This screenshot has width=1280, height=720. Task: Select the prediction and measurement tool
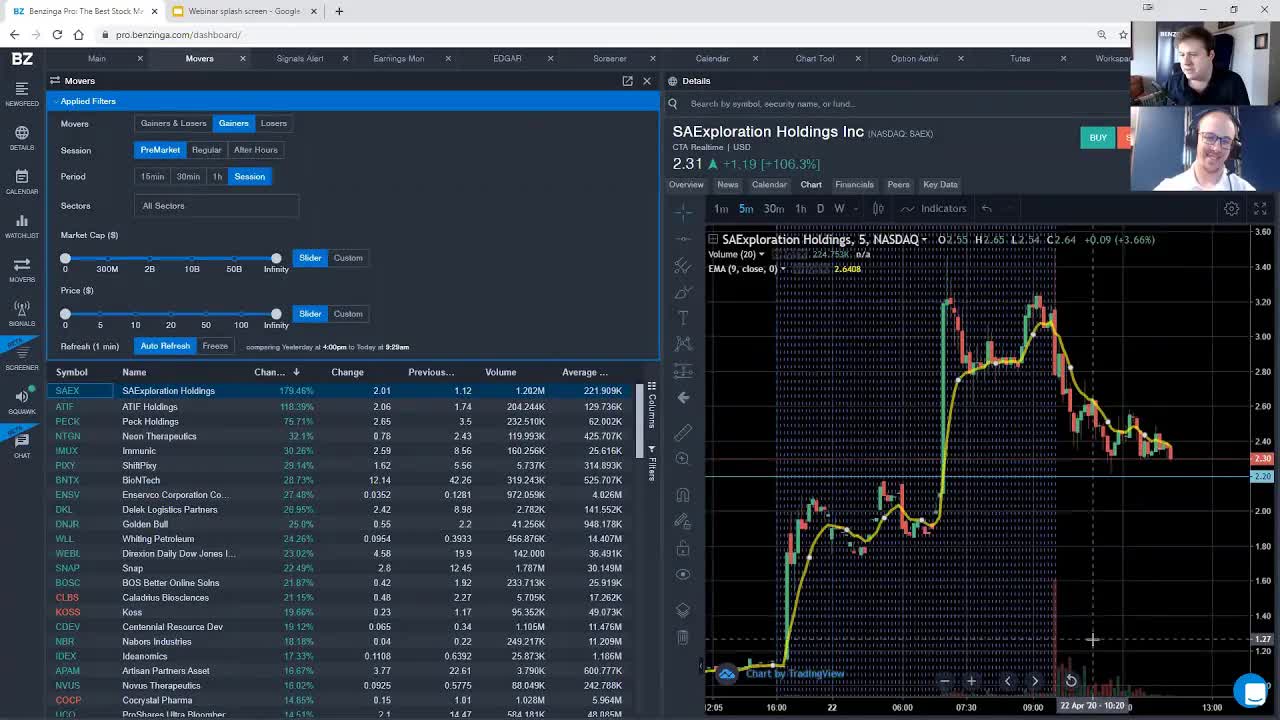(683, 371)
